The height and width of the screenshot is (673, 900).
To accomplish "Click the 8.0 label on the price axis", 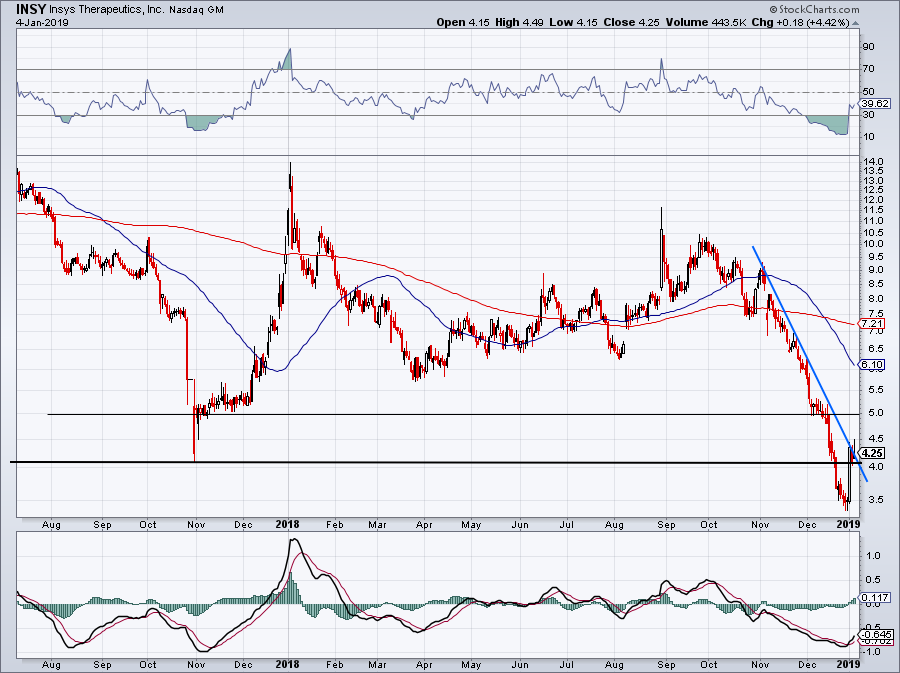I will pos(875,299).
